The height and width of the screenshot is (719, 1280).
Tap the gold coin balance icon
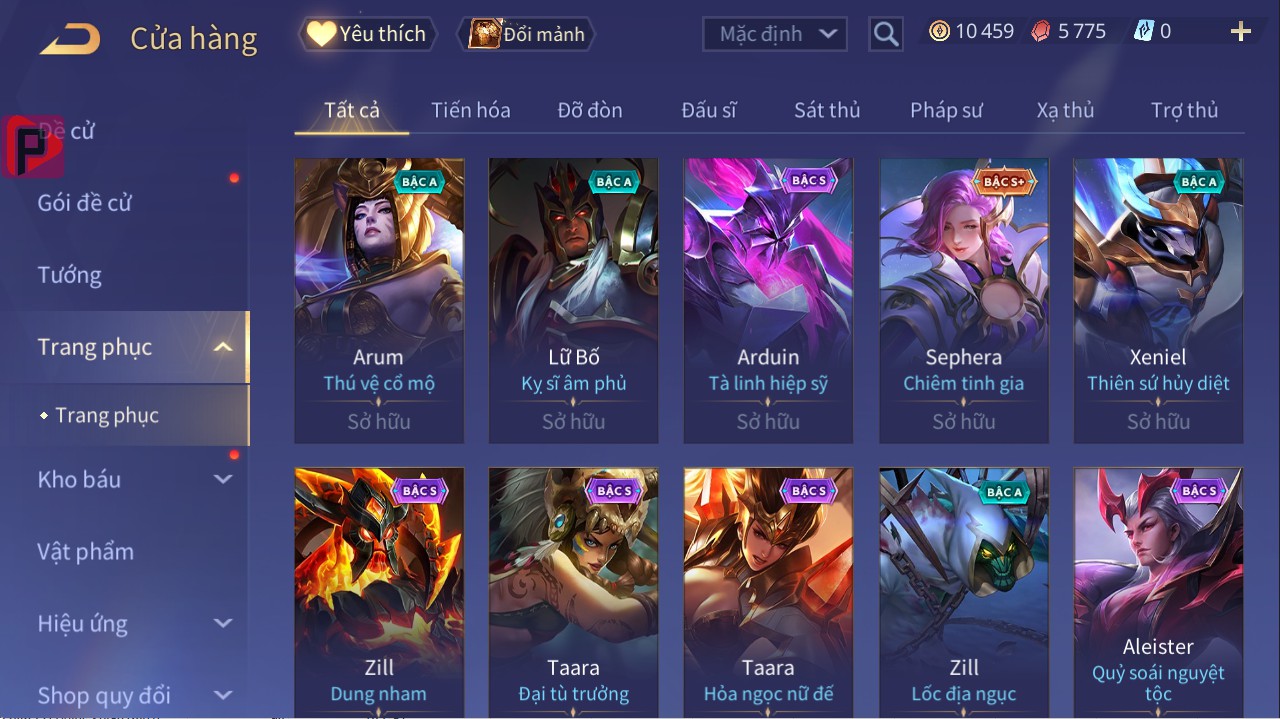(x=939, y=31)
